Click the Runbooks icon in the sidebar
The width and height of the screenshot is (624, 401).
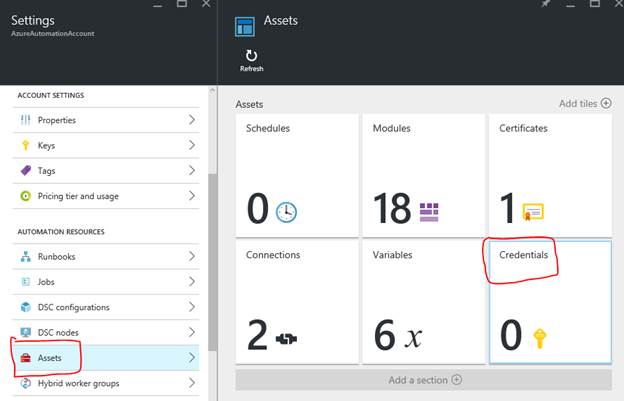[26, 257]
